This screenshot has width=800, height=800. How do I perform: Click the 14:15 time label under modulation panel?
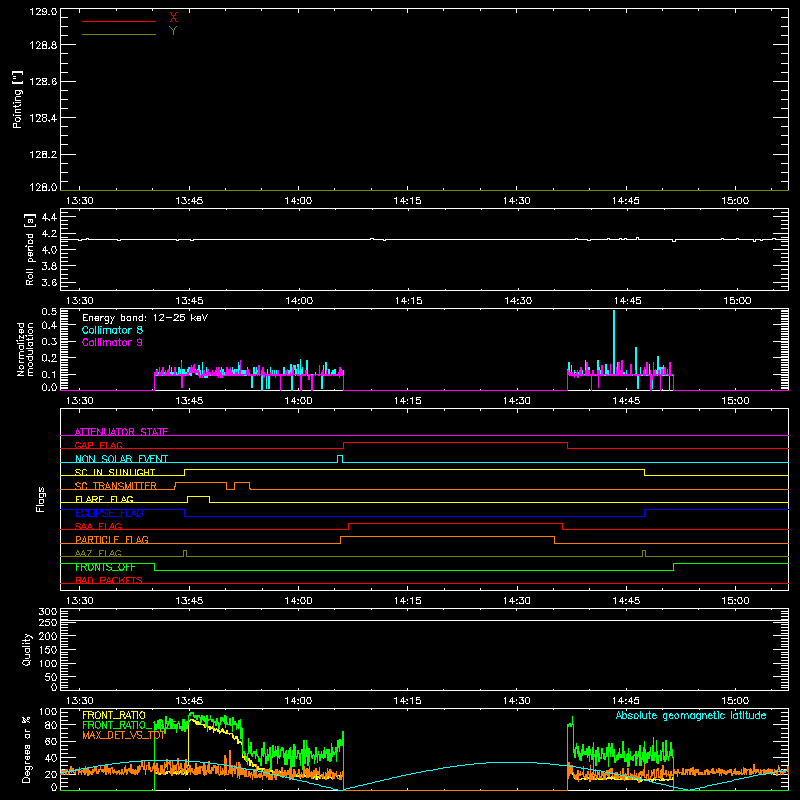pyautogui.click(x=408, y=401)
